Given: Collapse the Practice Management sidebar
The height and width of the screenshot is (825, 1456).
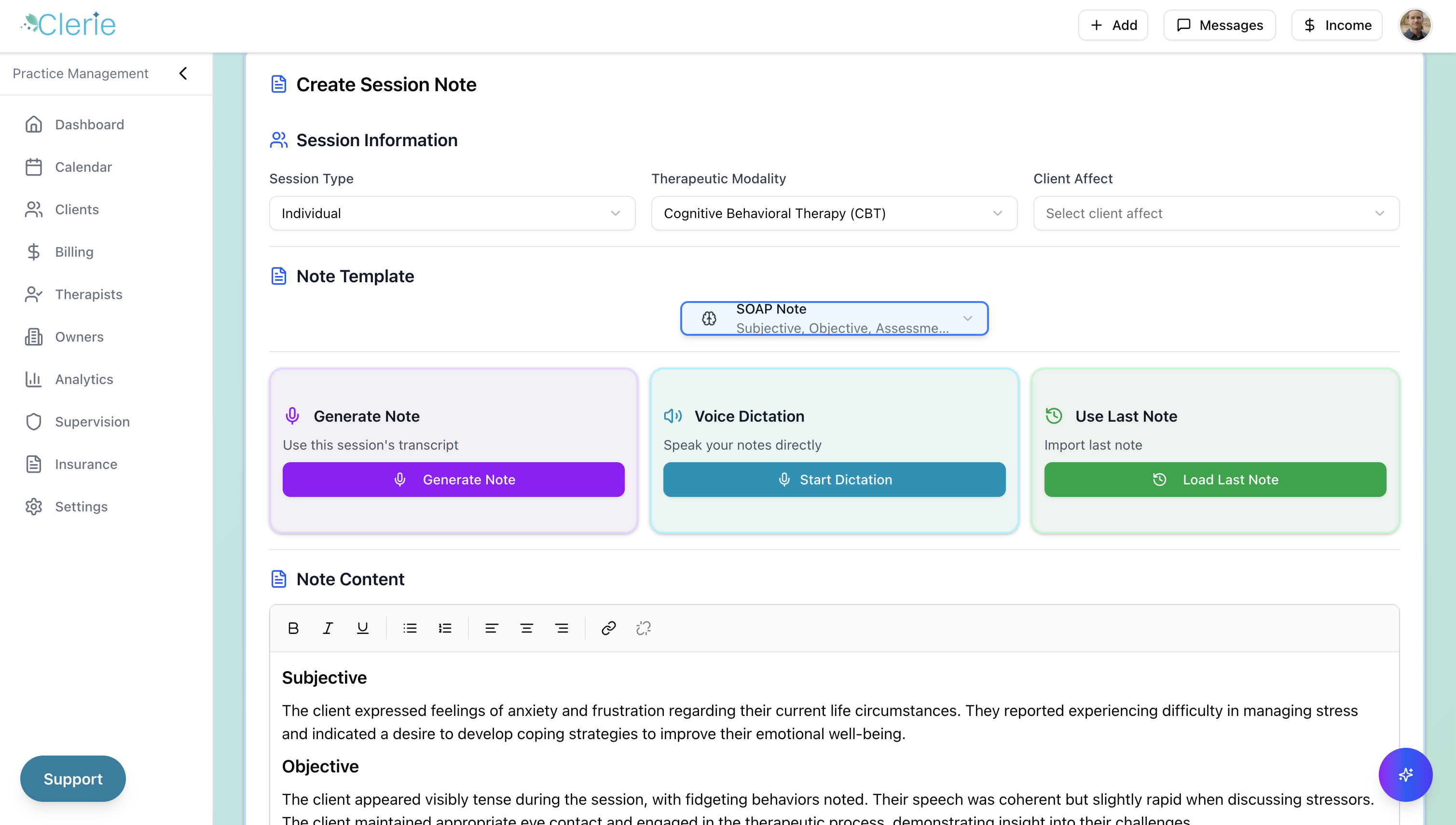Looking at the screenshot, I should (183, 73).
